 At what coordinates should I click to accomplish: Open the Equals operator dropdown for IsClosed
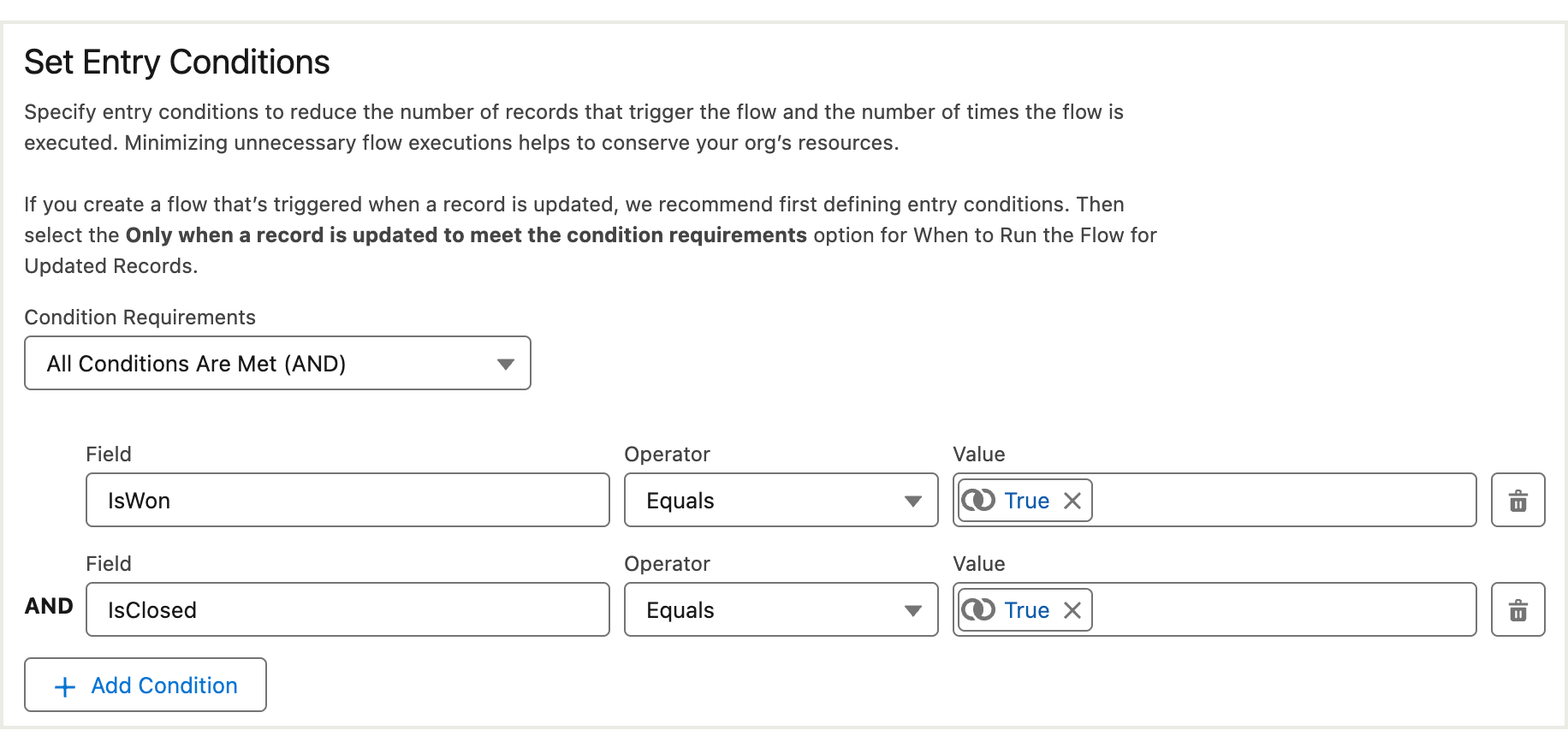[x=781, y=609]
